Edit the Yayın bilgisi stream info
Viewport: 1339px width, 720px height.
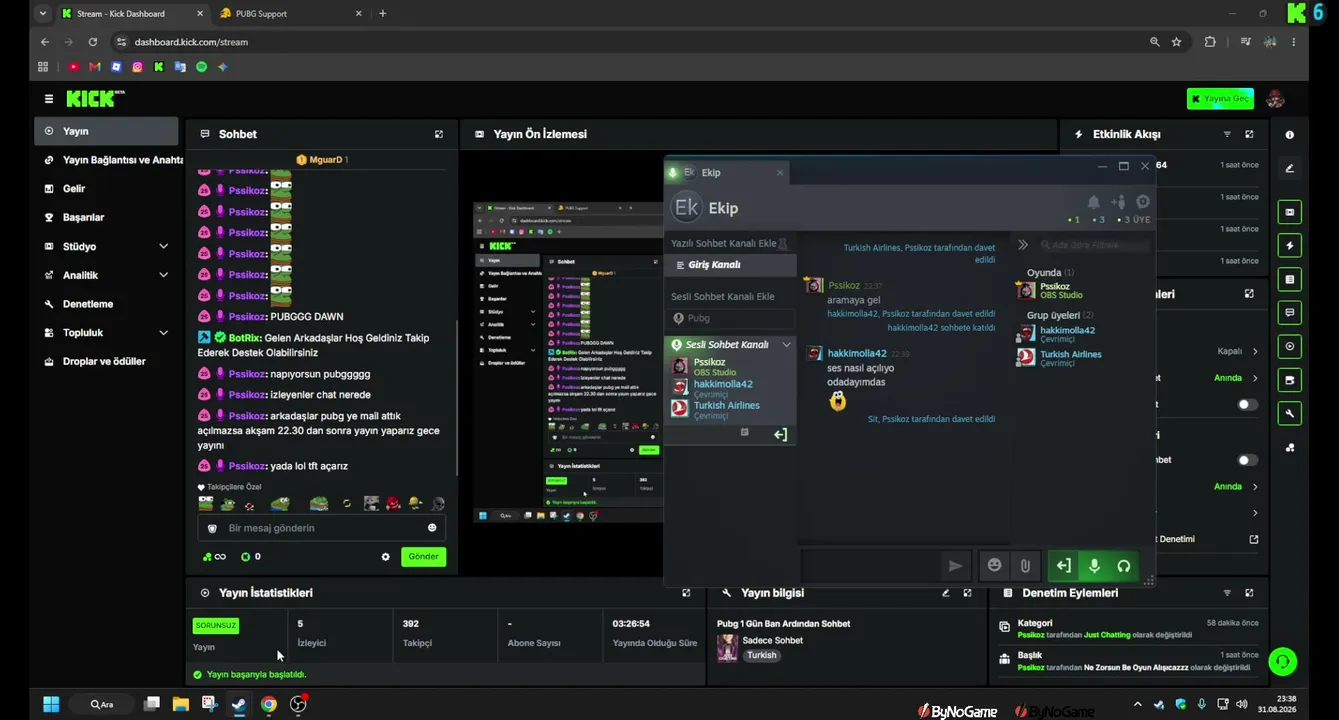coord(946,593)
